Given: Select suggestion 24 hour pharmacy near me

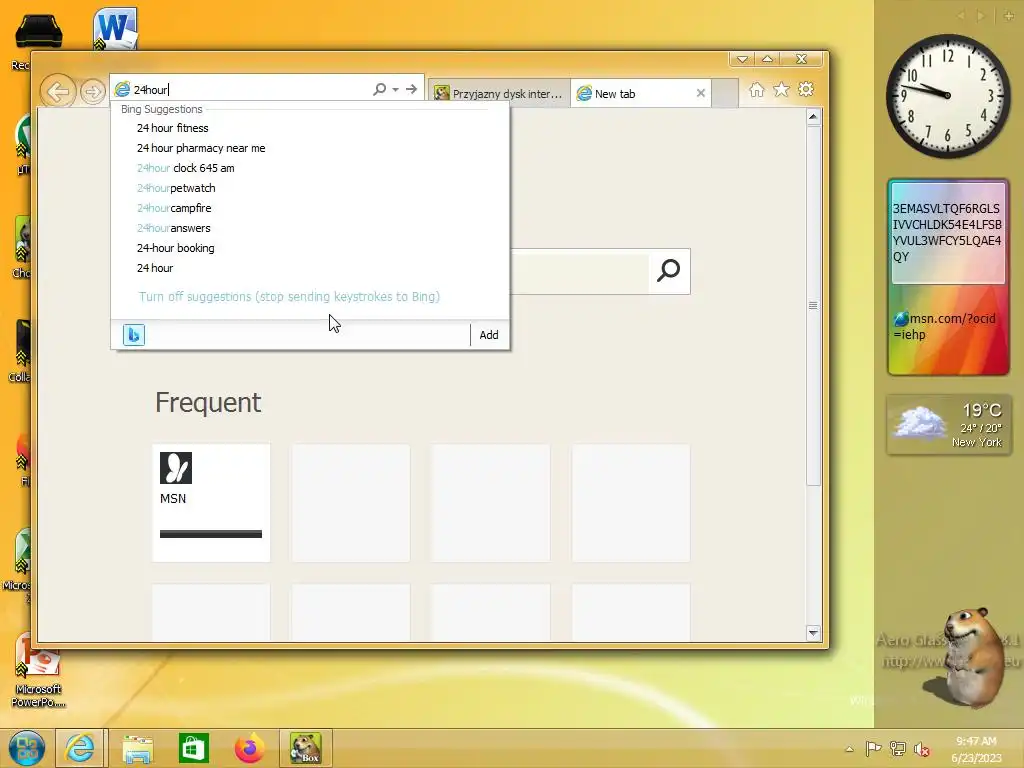Looking at the screenshot, I should [310, 148].
